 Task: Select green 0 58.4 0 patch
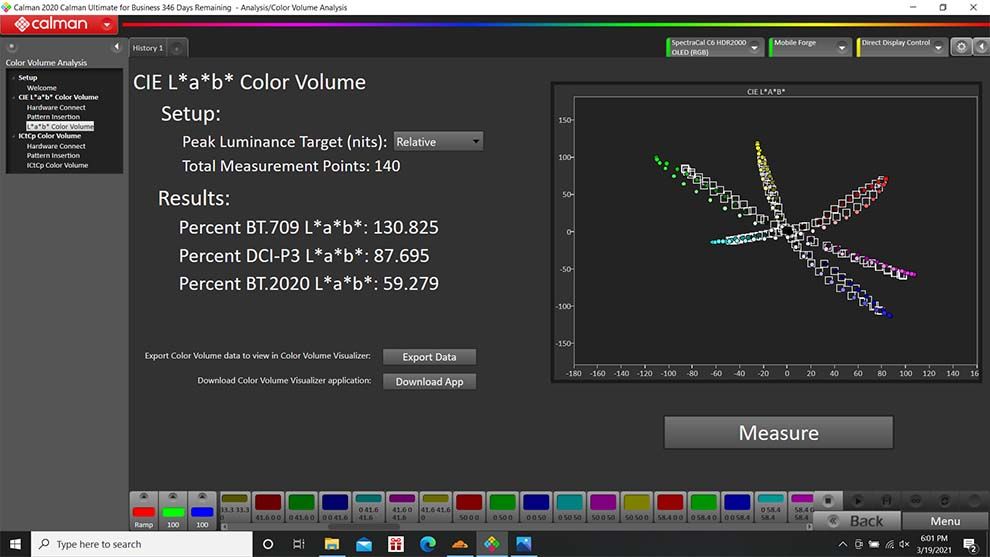(x=703, y=507)
